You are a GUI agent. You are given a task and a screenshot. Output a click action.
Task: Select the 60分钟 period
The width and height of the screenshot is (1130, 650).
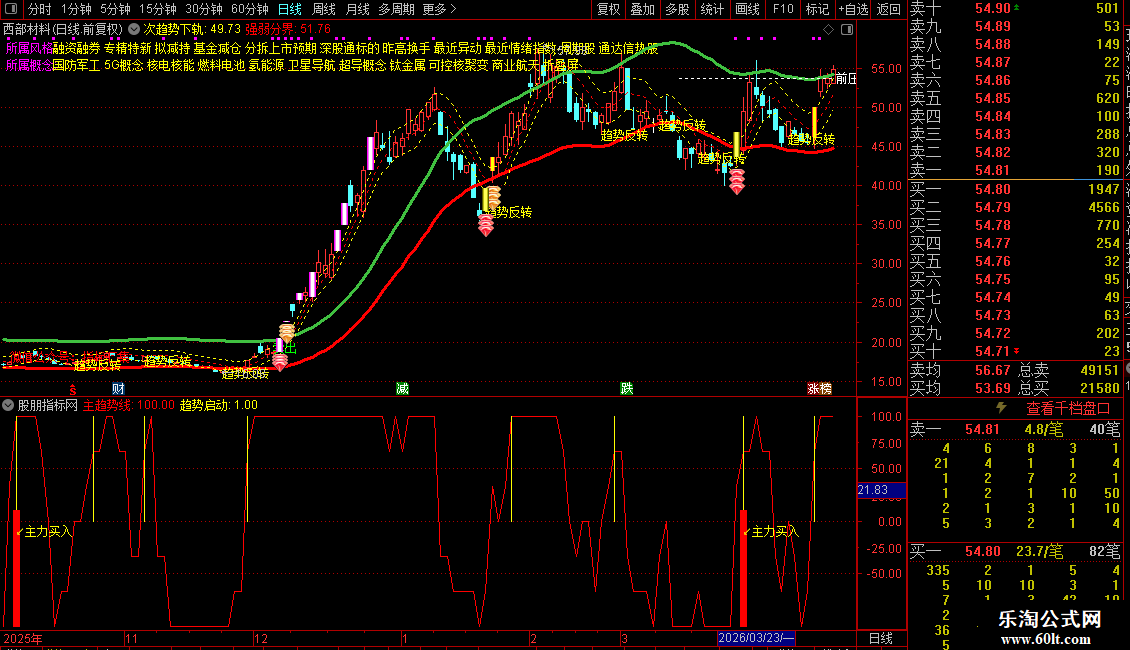point(250,9)
